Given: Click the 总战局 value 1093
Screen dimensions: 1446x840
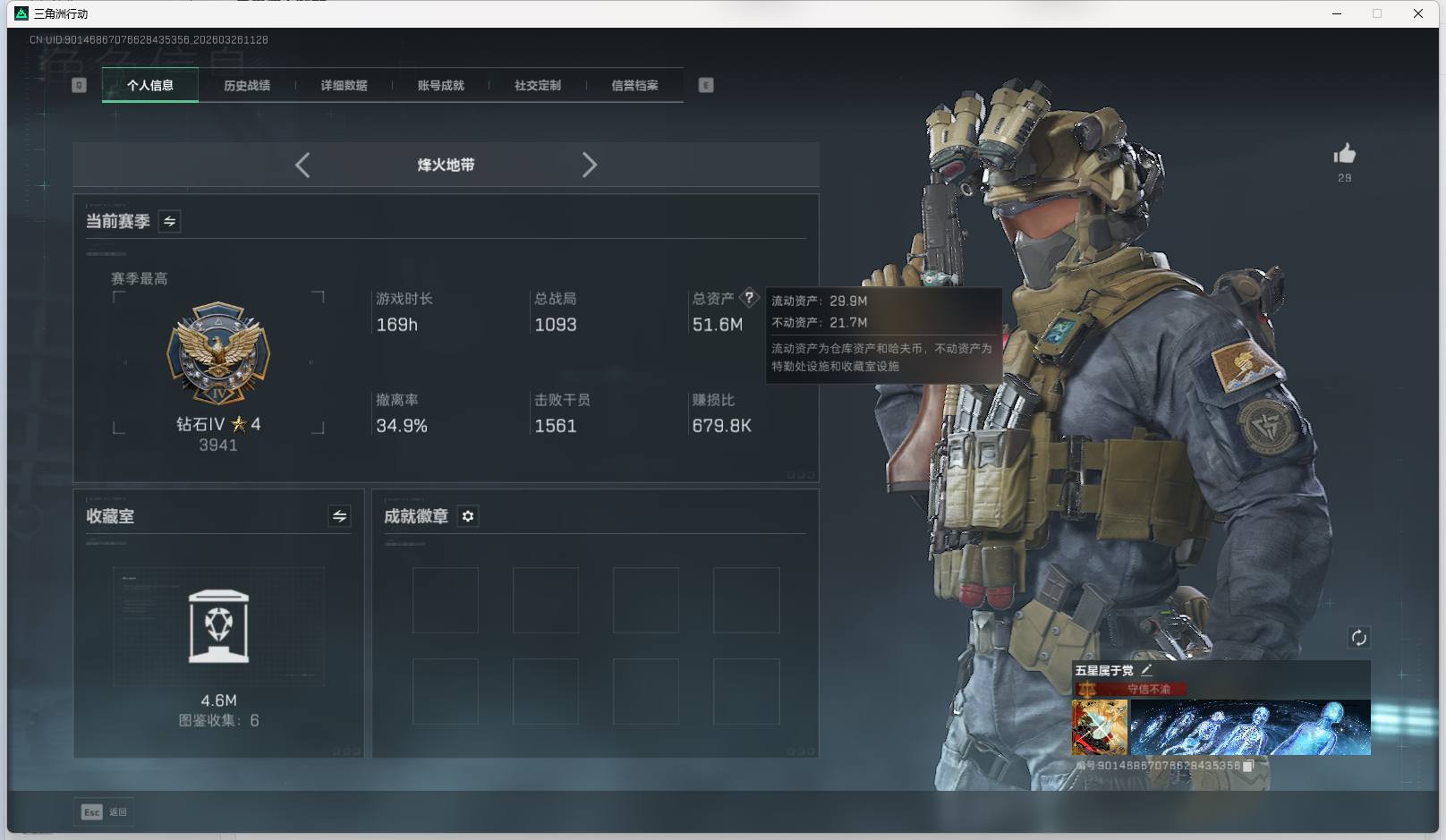Looking at the screenshot, I should [556, 325].
